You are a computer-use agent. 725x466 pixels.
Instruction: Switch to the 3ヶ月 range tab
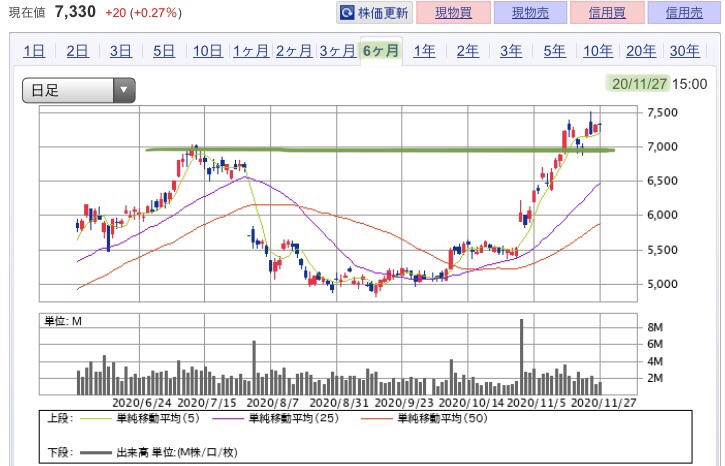[338, 51]
